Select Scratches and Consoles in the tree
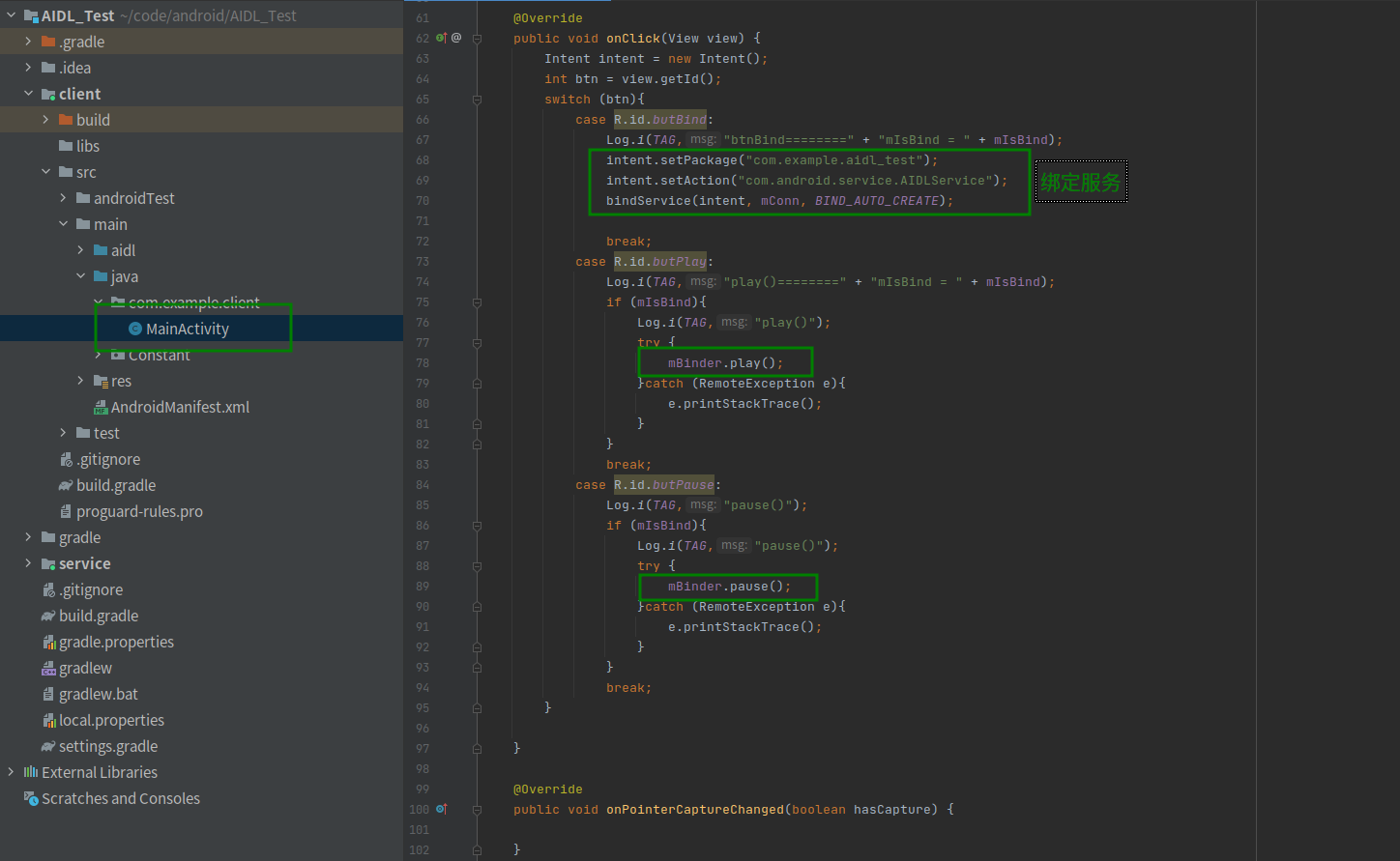Viewport: 1400px width, 861px height. pos(121,798)
